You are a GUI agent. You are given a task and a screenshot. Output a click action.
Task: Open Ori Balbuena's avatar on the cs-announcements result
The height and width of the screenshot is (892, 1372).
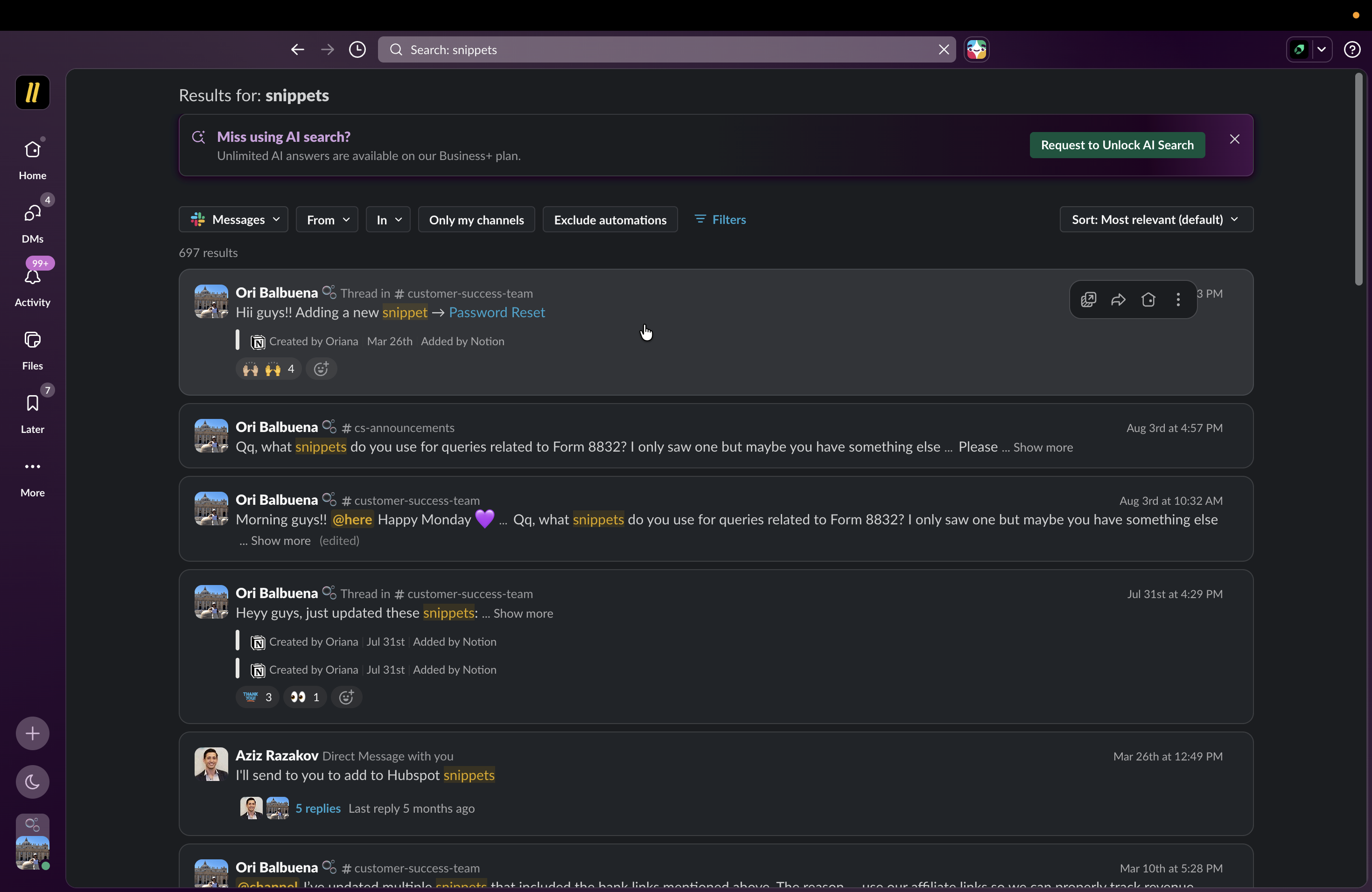click(x=211, y=436)
